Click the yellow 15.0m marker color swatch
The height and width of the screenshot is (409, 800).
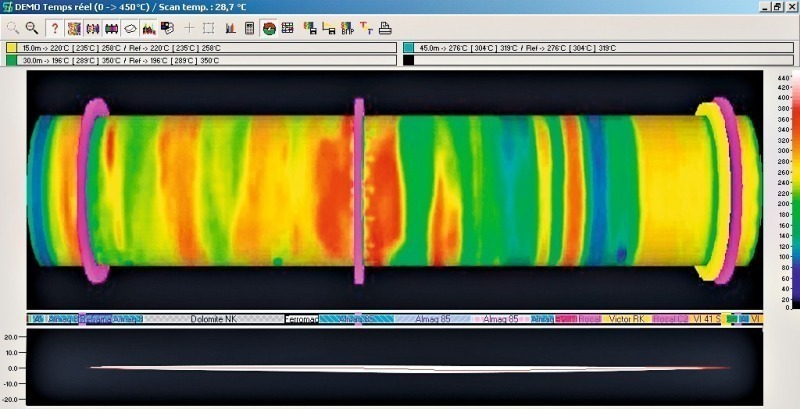[x=11, y=47]
